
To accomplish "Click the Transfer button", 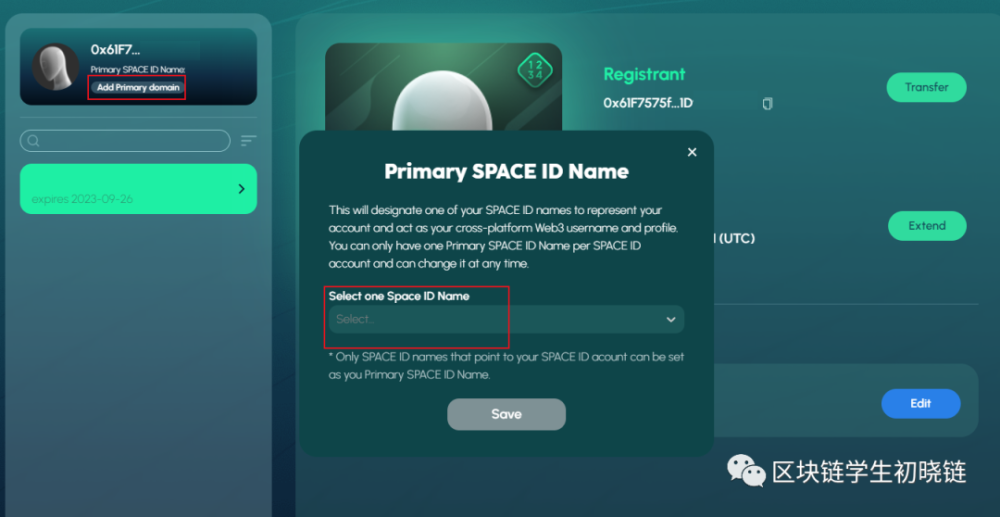I will [926, 87].
